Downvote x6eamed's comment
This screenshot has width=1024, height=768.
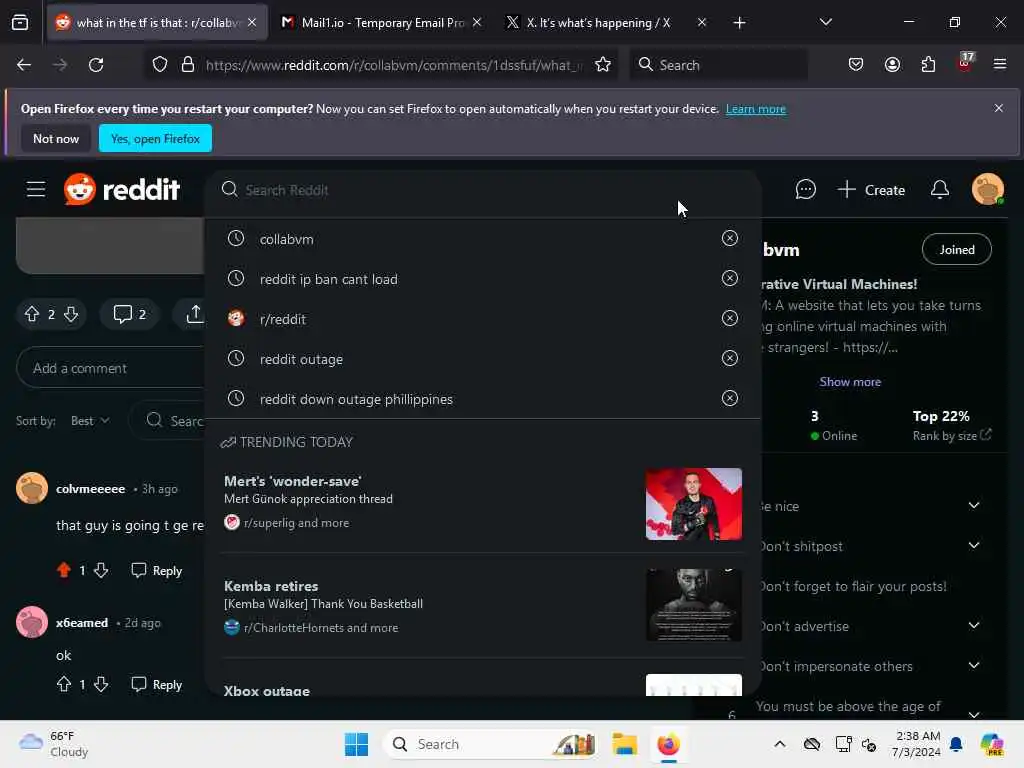(x=101, y=684)
